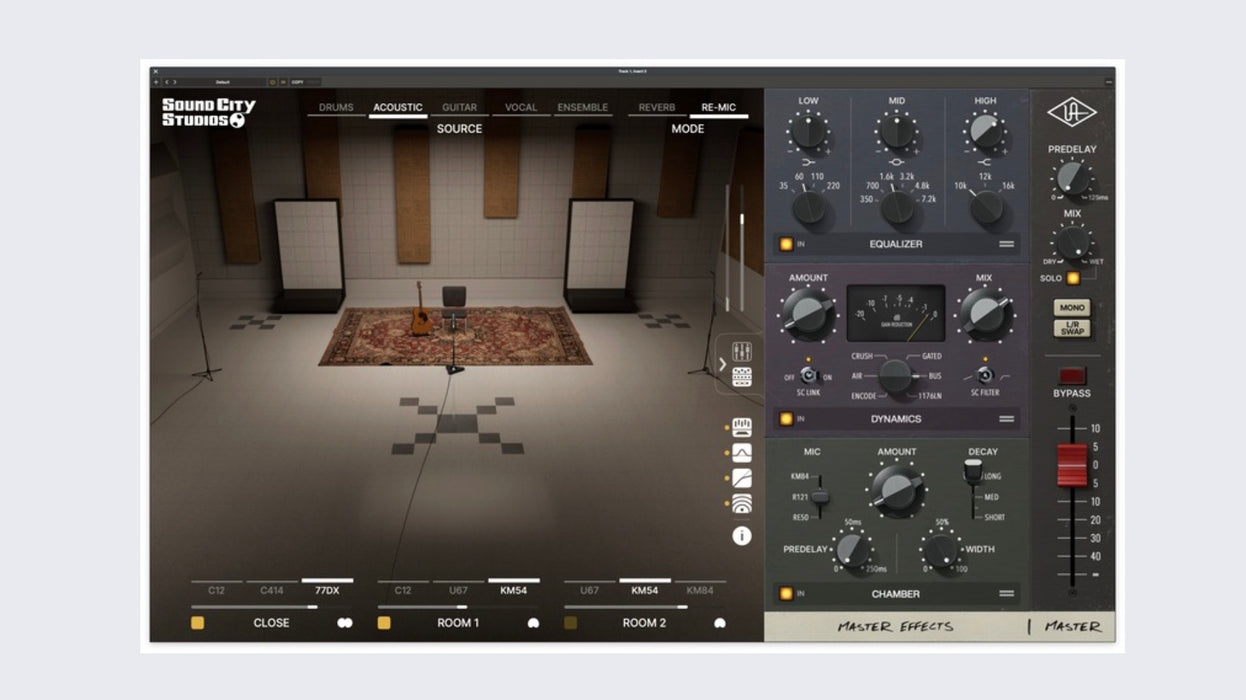Toggle the SOLO button
Image resolution: width=1246 pixels, height=700 pixels.
(x=1073, y=278)
